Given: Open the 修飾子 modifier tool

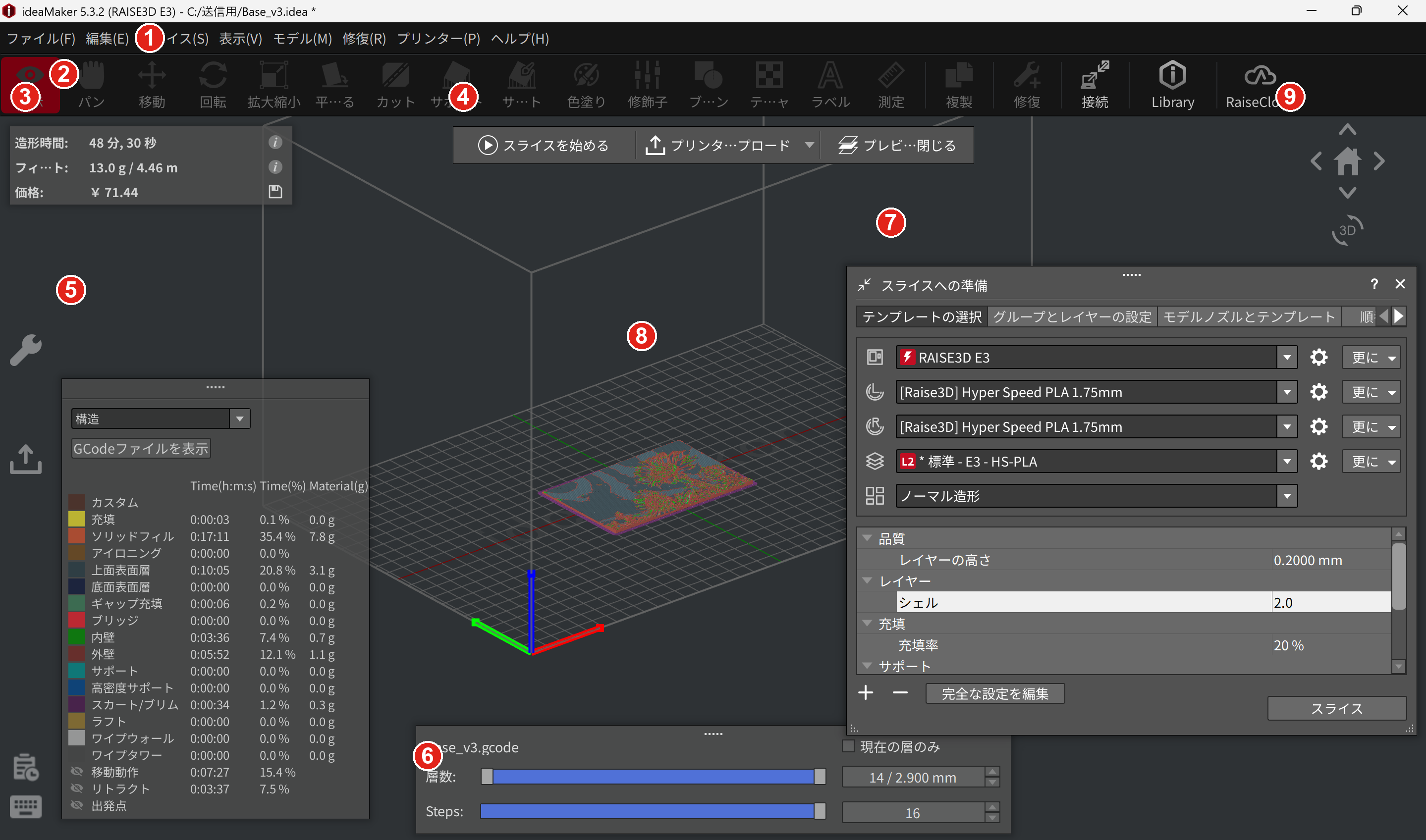Looking at the screenshot, I should coord(647,86).
